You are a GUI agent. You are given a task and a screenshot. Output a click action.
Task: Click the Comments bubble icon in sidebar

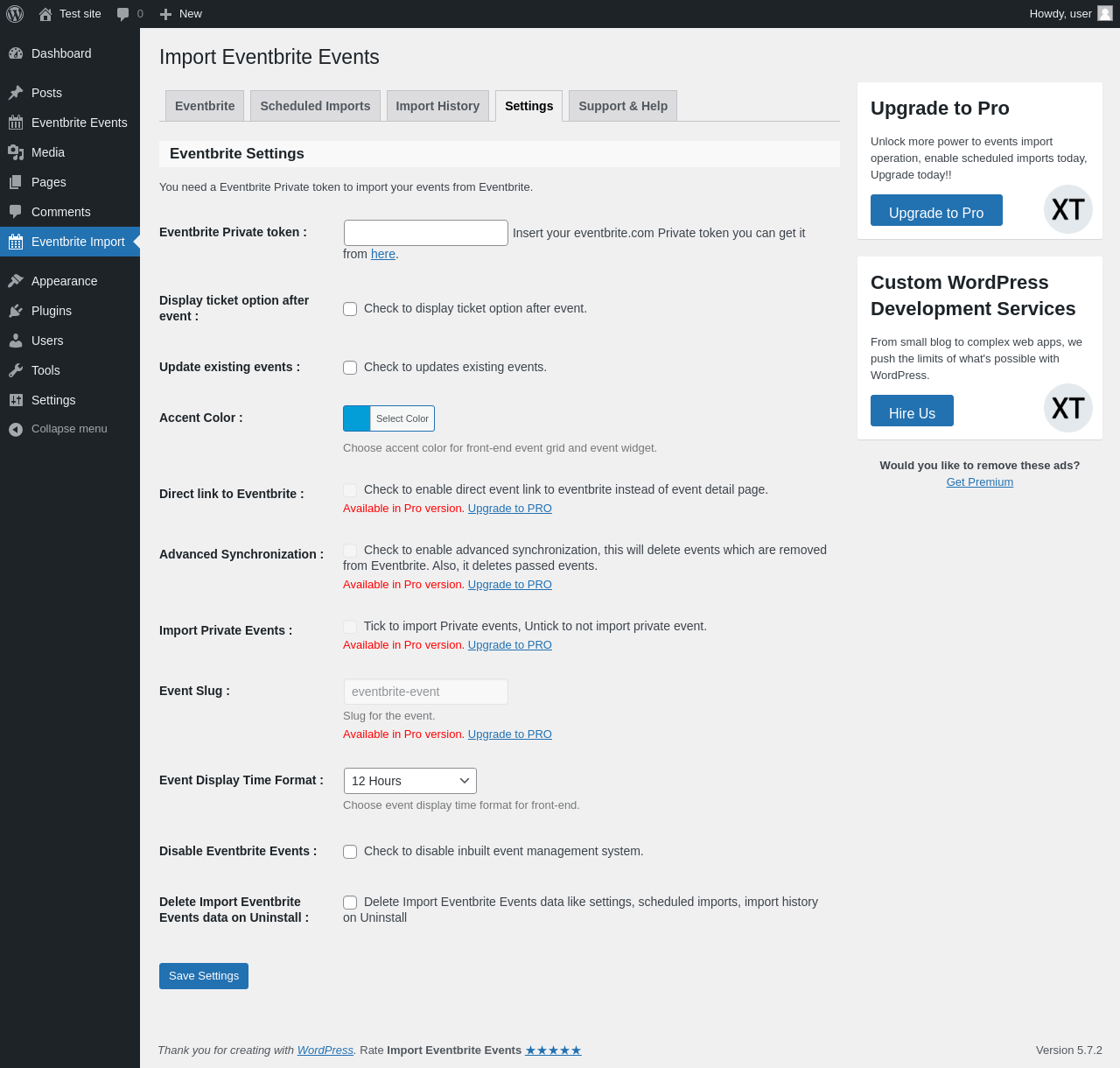(x=16, y=212)
